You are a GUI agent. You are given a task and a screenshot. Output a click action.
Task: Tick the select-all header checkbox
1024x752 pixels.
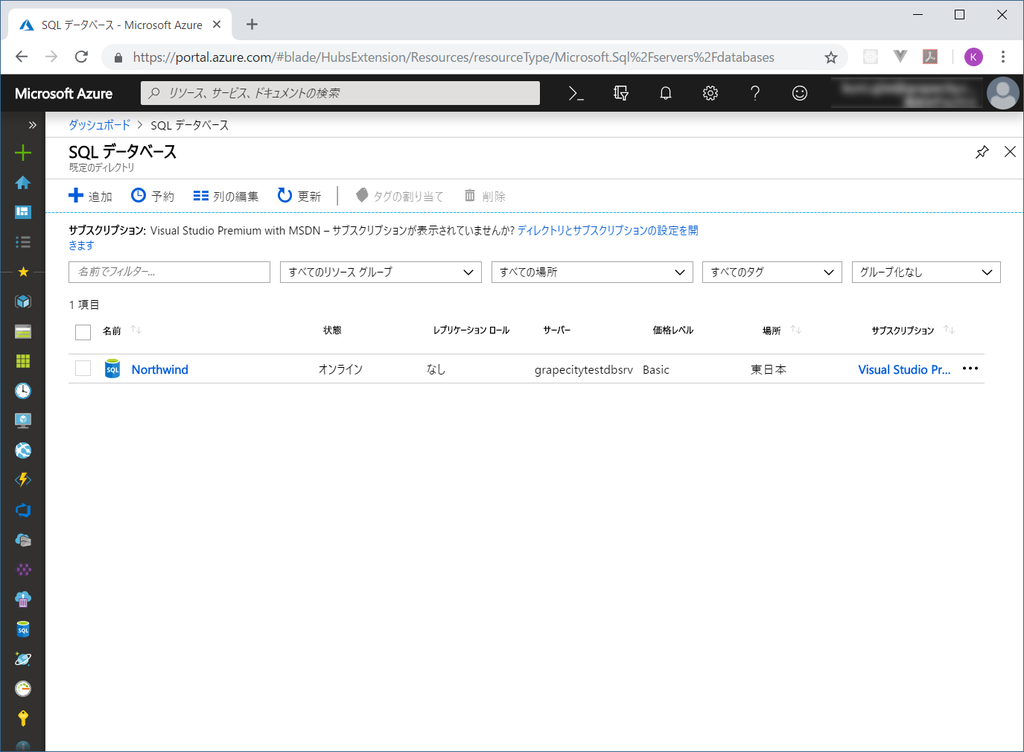(83, 332)
